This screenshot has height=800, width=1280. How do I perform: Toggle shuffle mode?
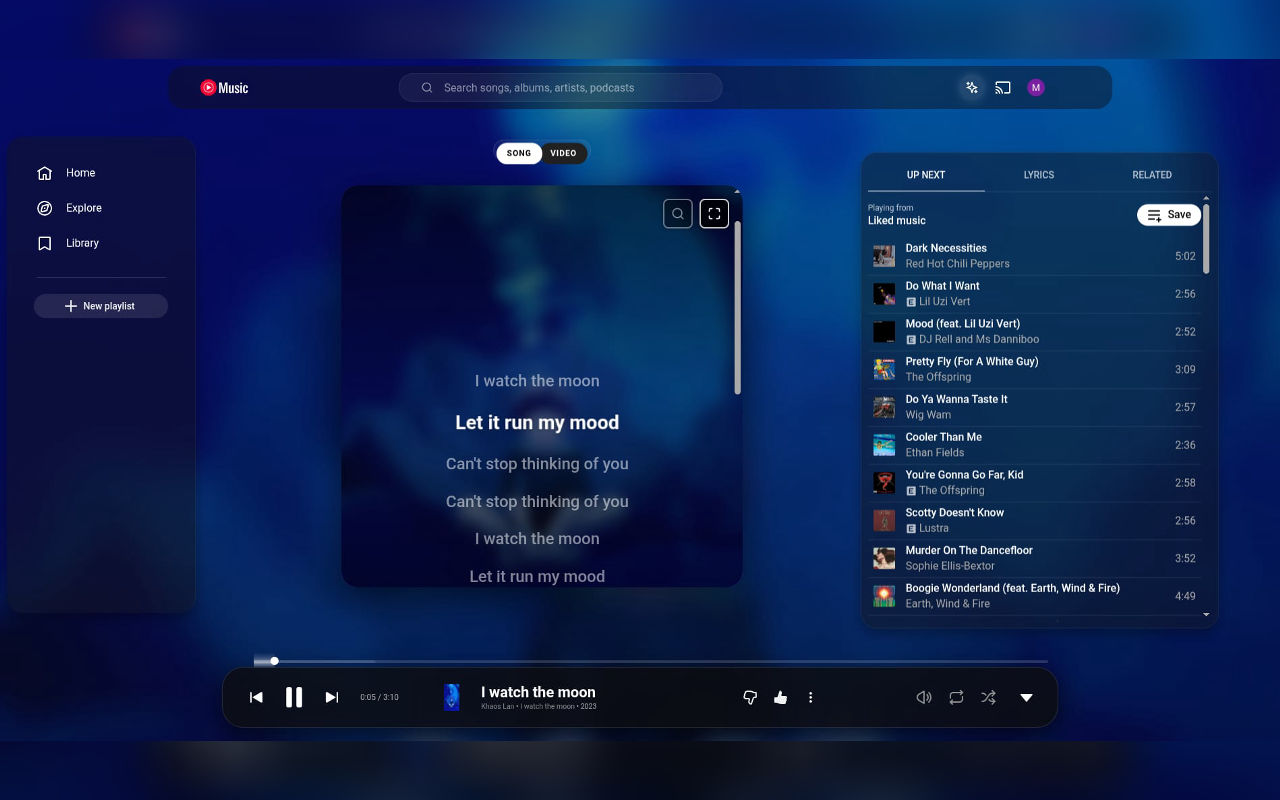click(988, 698)
